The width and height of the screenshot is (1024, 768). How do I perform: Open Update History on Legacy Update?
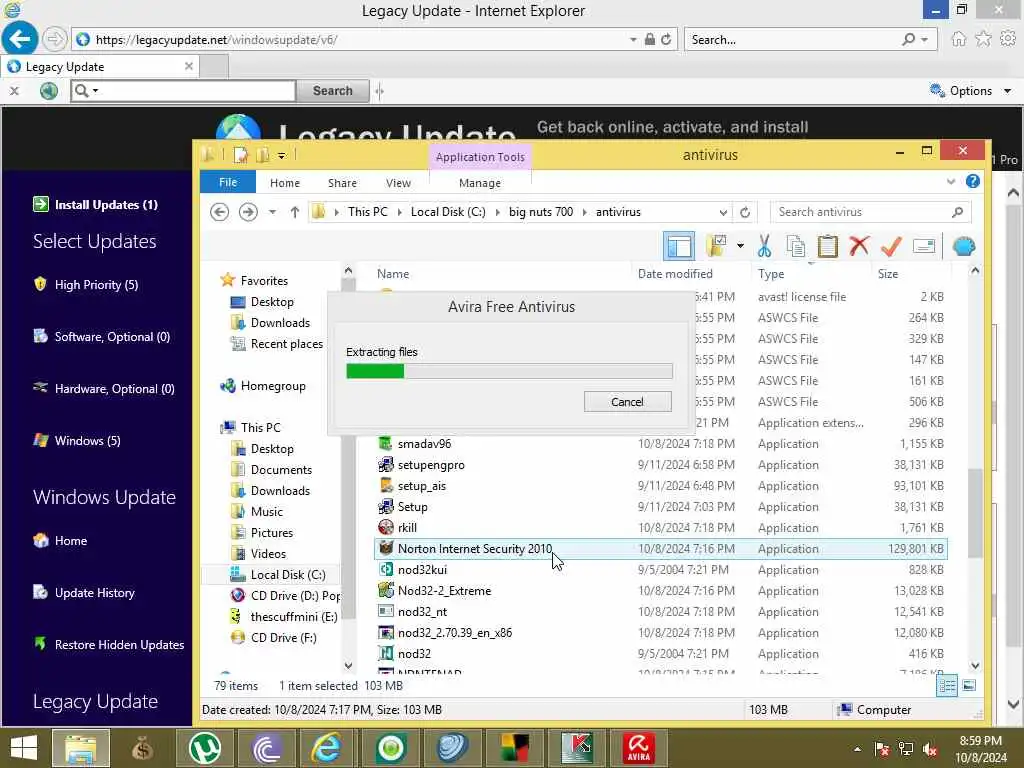point(94,593)
